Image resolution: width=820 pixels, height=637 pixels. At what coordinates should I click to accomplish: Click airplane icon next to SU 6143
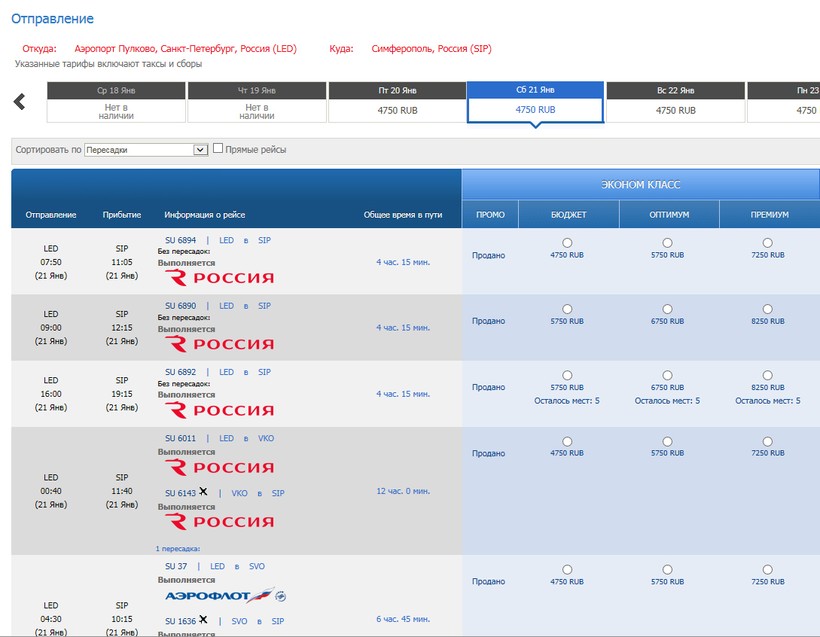tap(204, 492)
